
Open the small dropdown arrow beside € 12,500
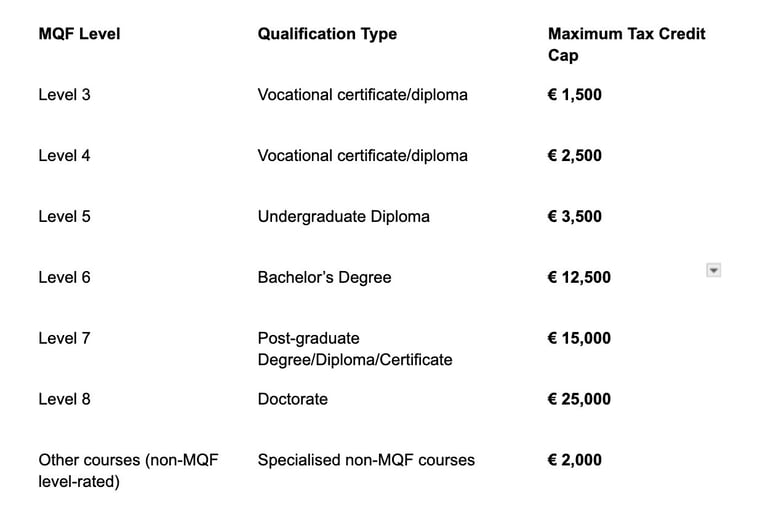point(713,270)
